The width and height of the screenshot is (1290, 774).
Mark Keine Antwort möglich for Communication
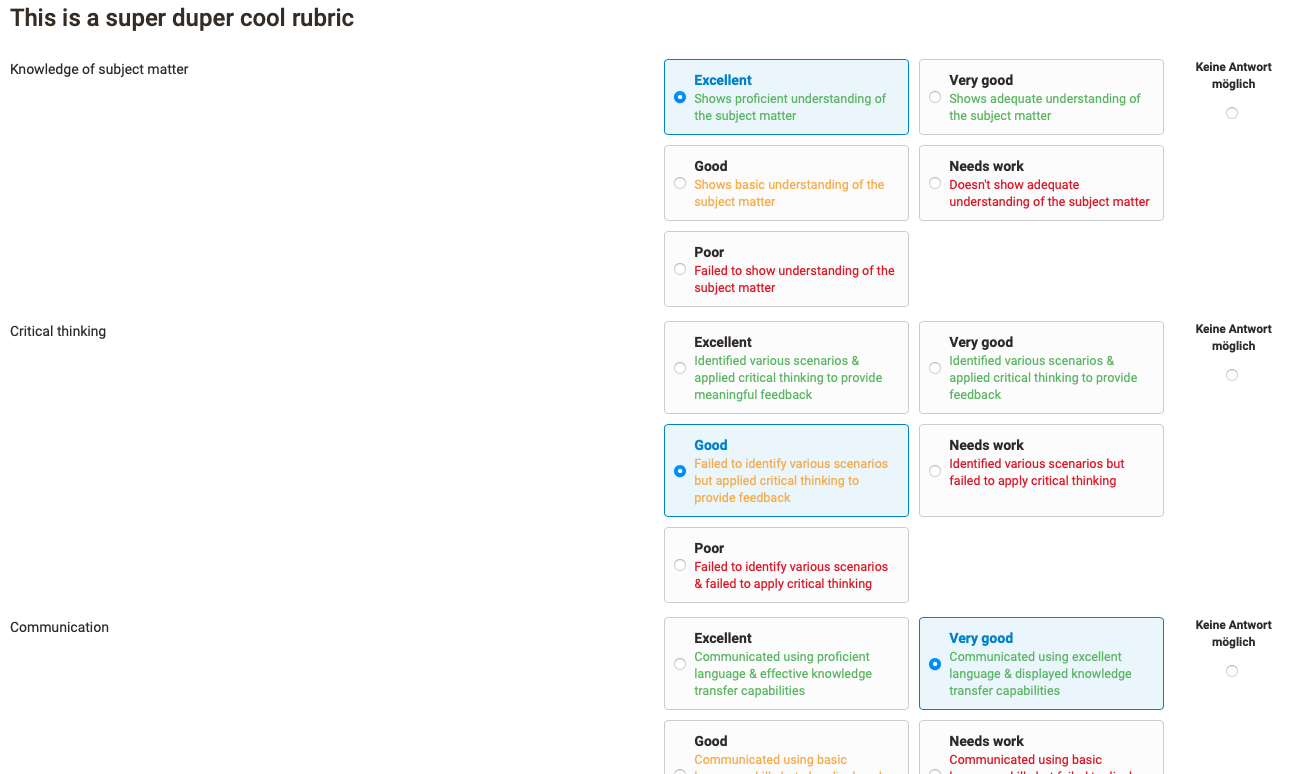(x=1232, y=671)
